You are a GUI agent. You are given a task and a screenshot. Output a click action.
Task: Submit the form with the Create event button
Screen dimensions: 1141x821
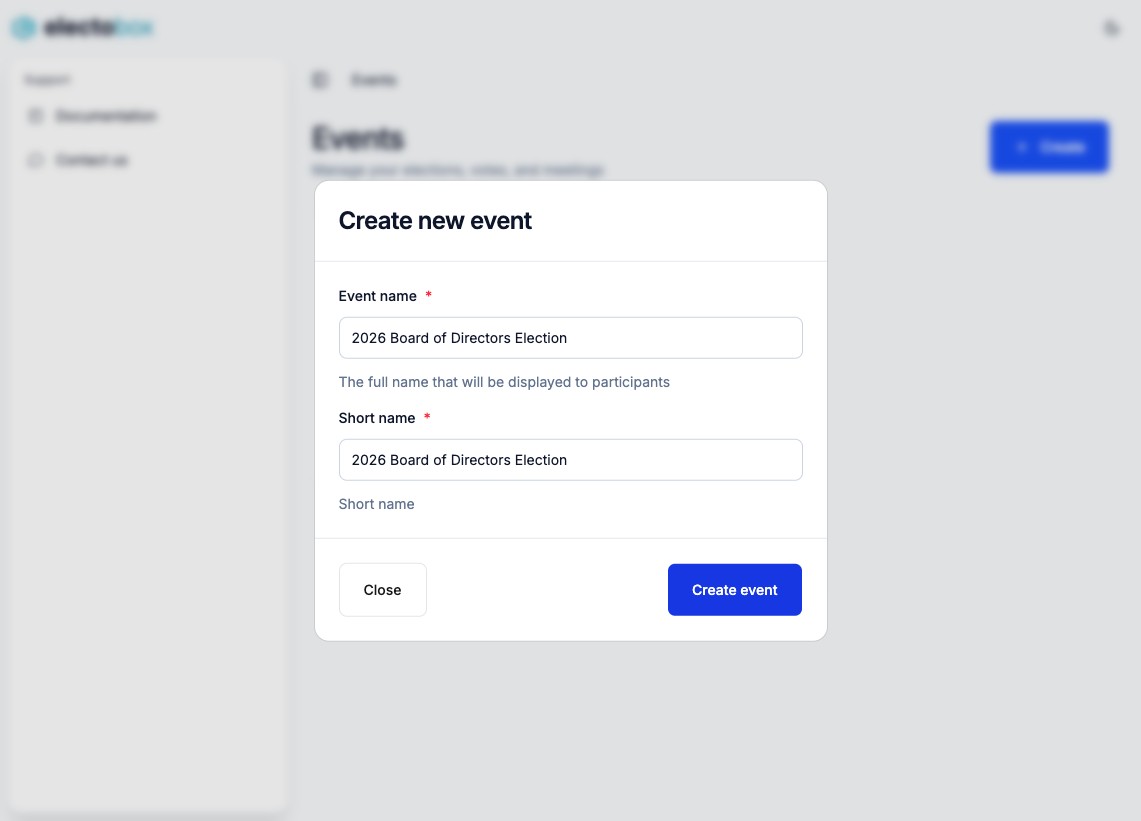pos(734,590)
